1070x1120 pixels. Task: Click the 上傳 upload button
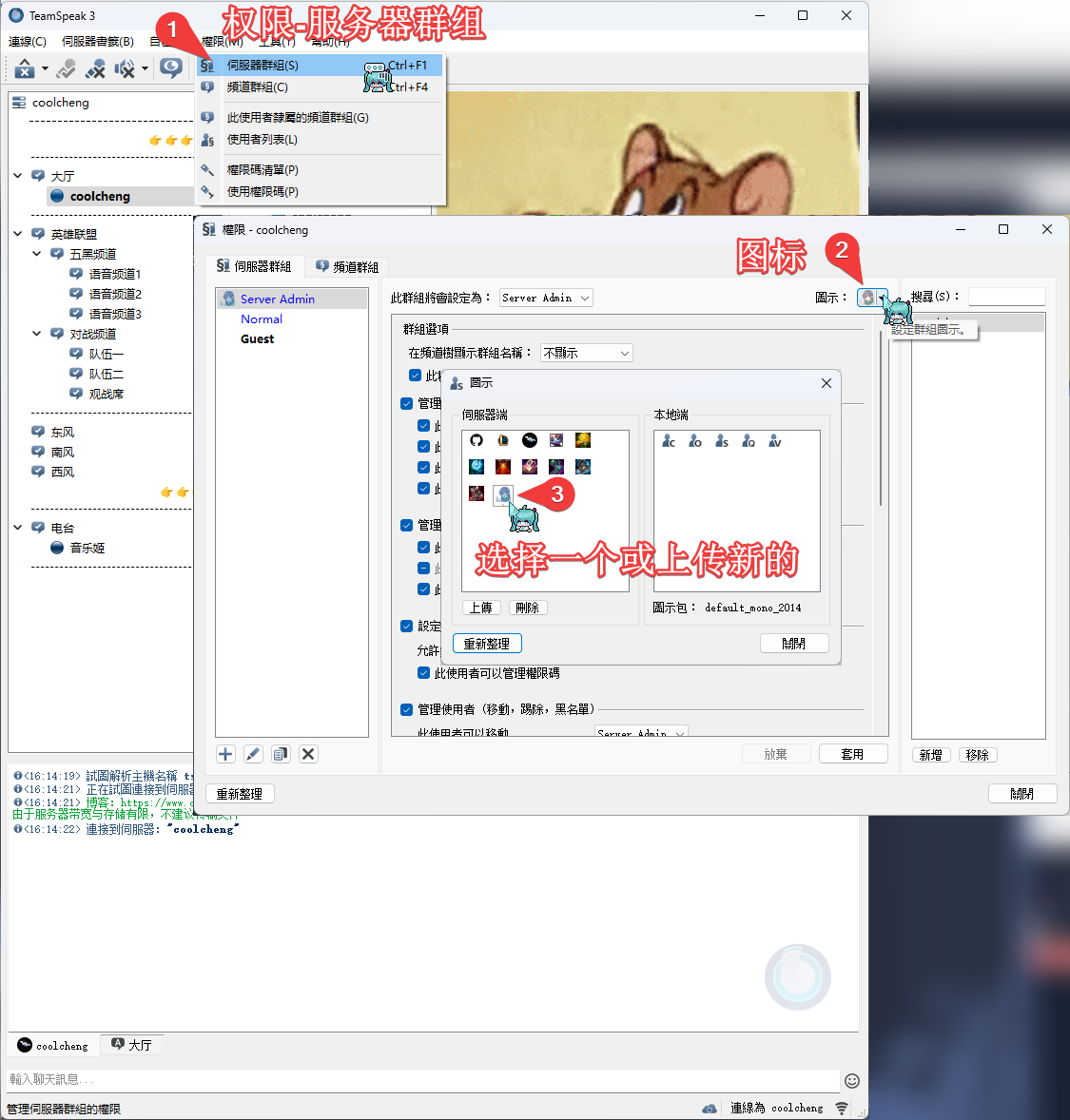point(482,608)
